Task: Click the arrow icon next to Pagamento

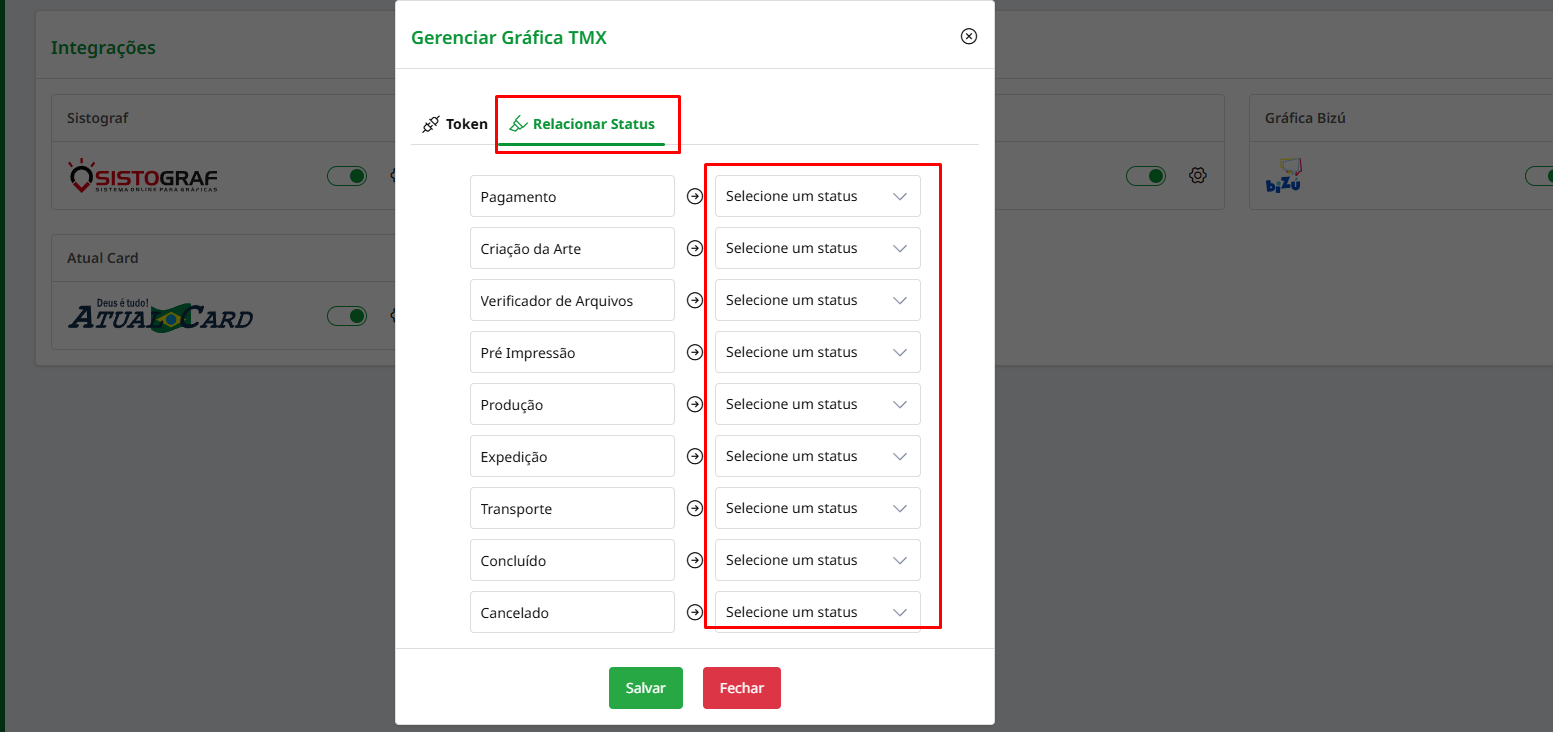Action: pyautogui.click(x=695, y=197)
